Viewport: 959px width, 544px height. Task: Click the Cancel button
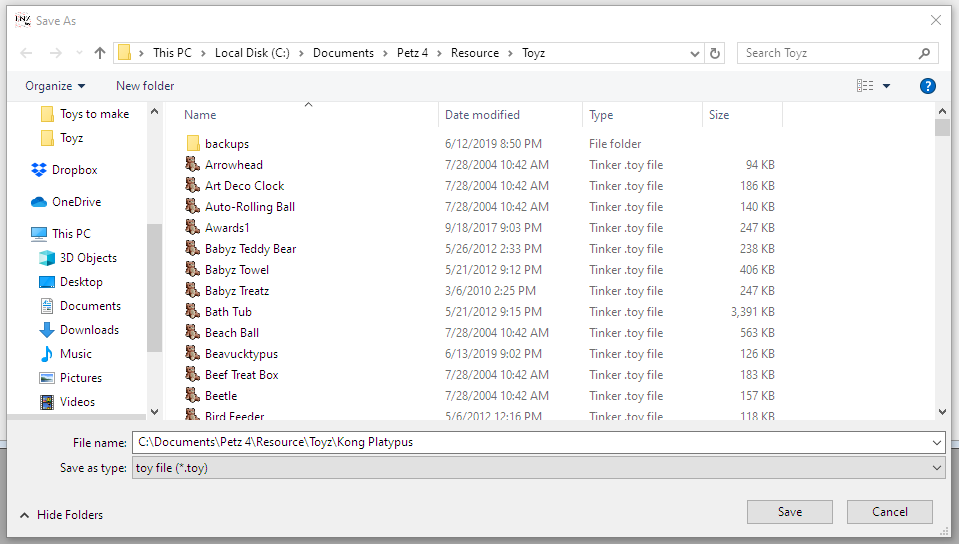tap(890, 512)
